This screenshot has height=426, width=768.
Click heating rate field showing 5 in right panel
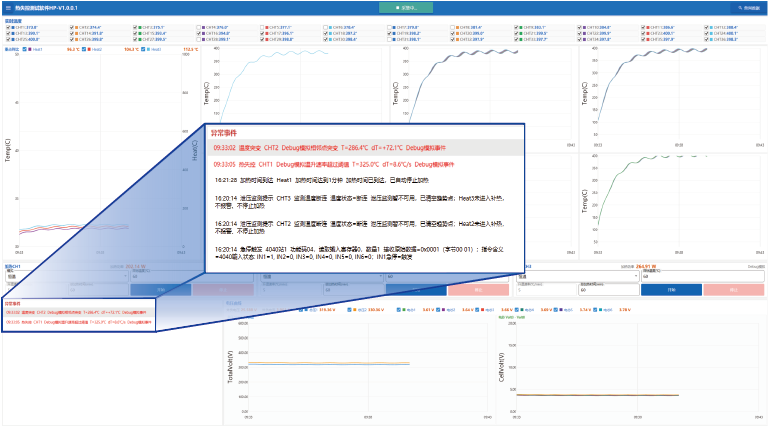[x=547, y=290]
